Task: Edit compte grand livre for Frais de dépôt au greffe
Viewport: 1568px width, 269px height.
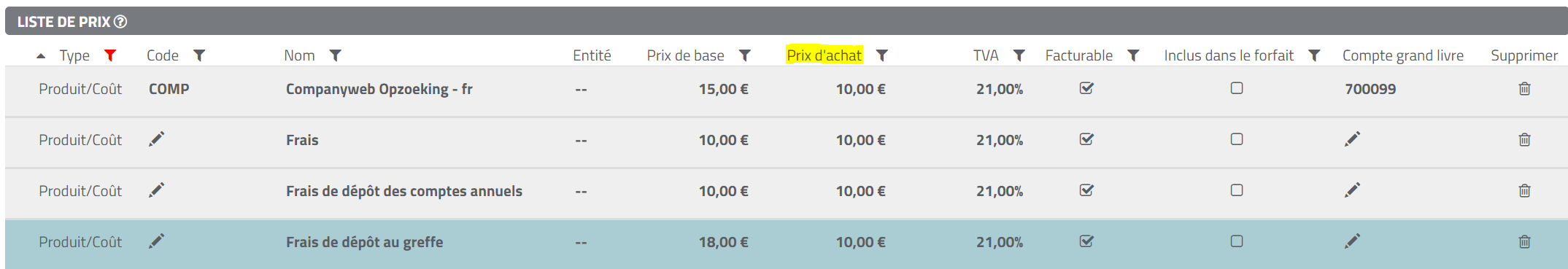Action: click(x=1352, y=241)
